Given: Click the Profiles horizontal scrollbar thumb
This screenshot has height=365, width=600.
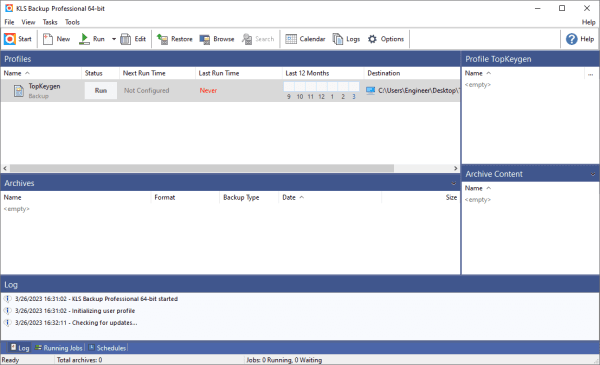Looking at the screenshot, I should [202, 168].
